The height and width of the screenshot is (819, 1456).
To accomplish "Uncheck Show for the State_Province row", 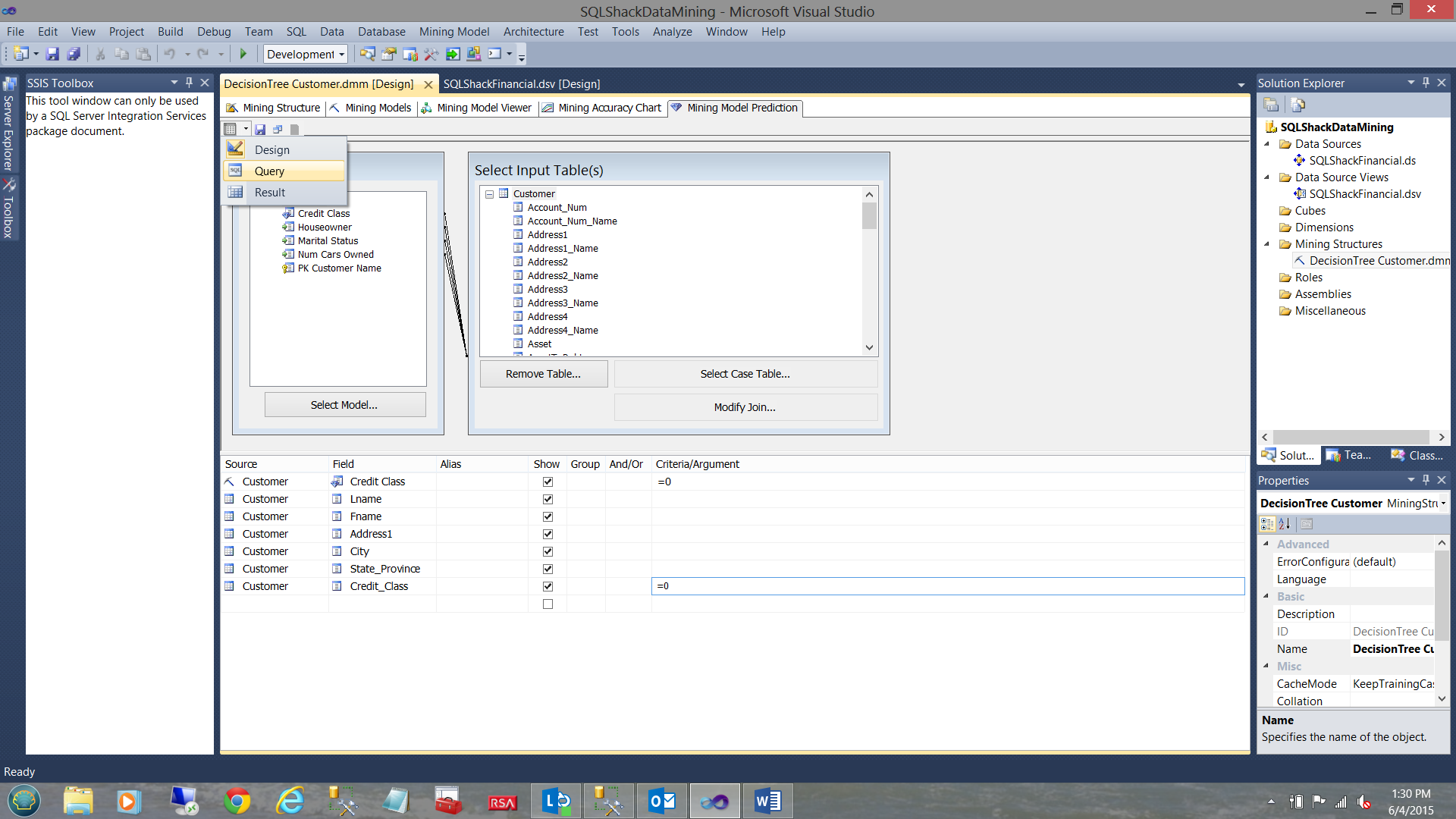I will [548, 569].
